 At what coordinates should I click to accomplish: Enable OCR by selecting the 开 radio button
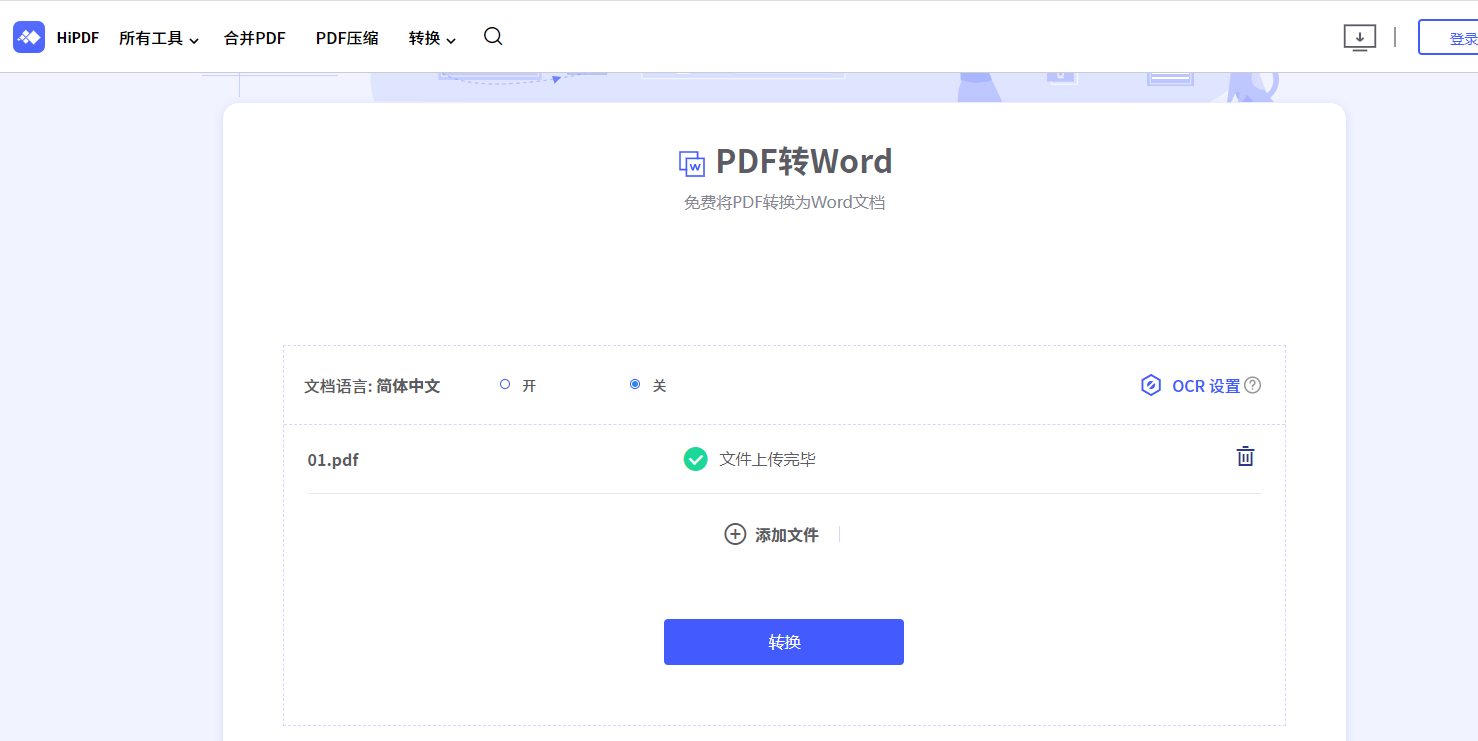505,383
